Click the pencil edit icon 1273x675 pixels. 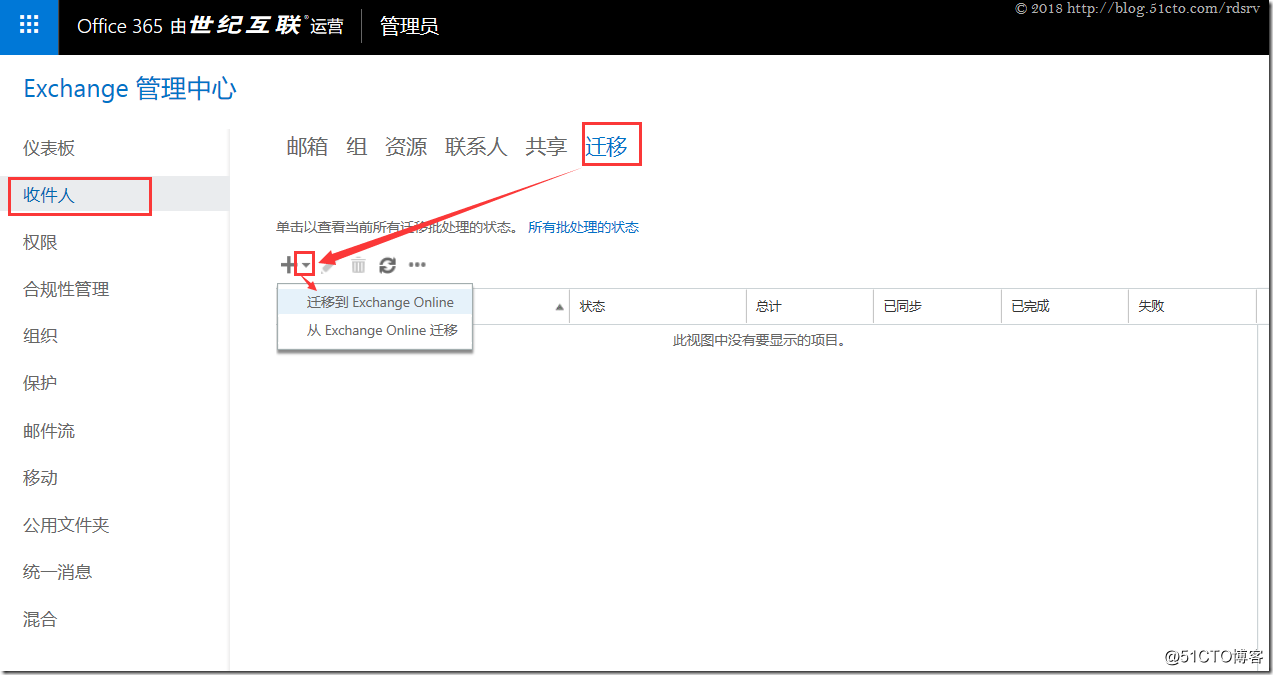(x=329, y=265)
